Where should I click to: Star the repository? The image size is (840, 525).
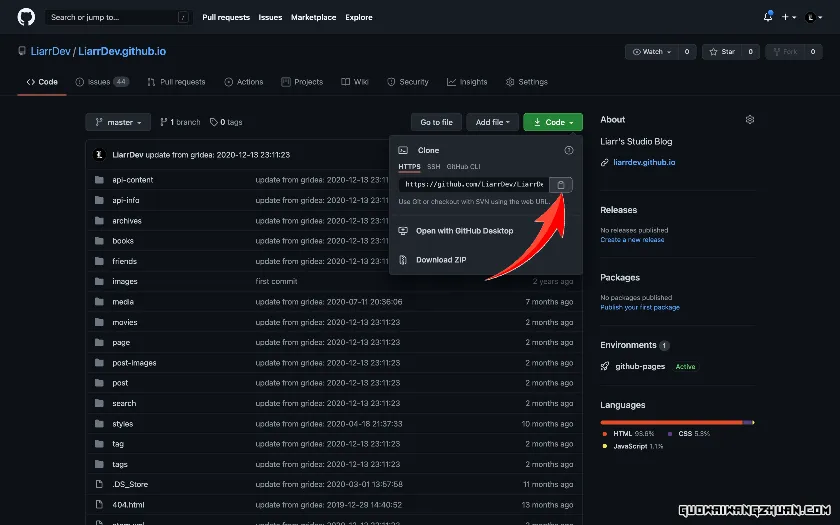click(722, 51)
